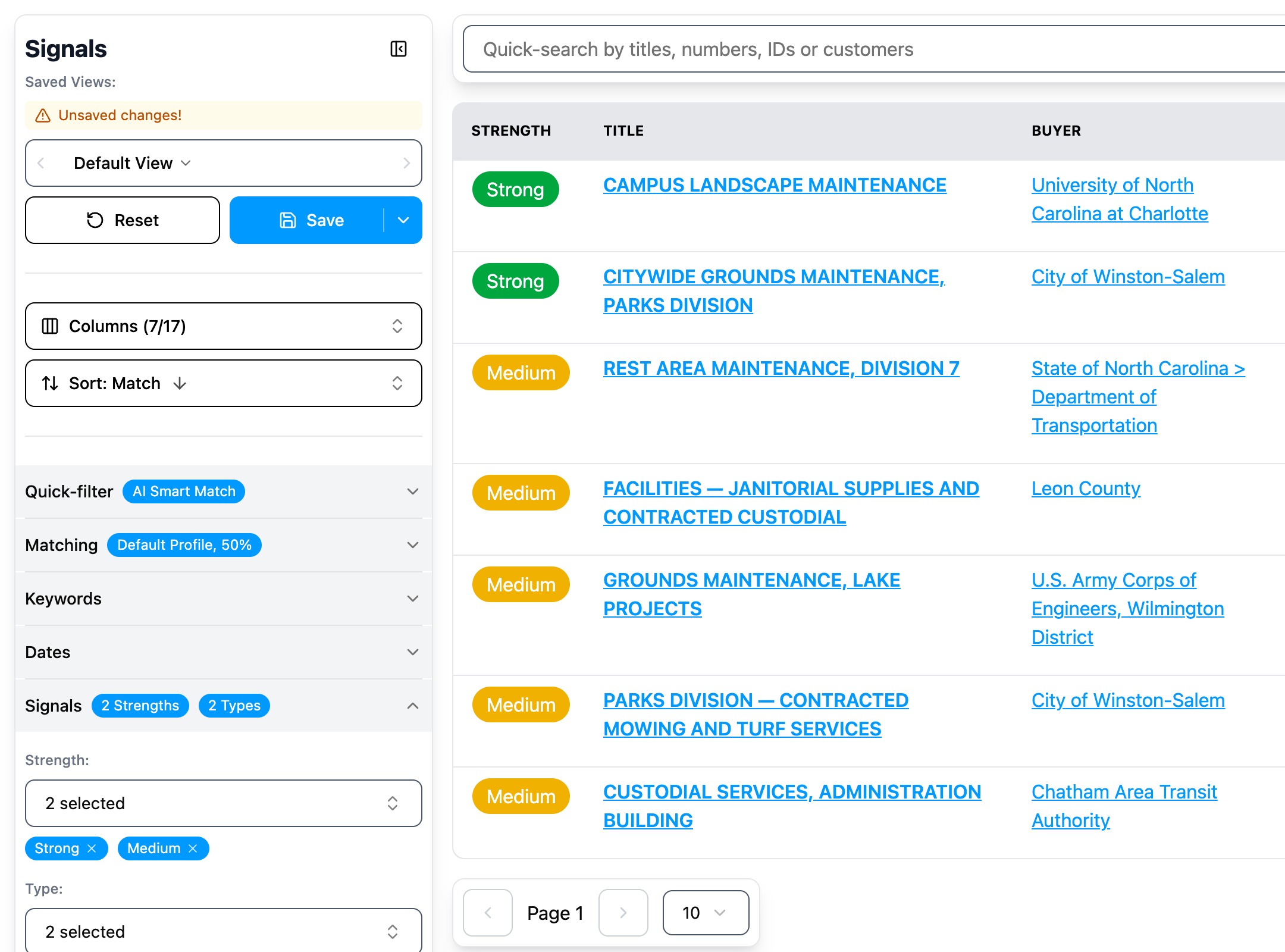Toggle the sort direction arrow
The image size is (1285, 952).
point(180,383)
